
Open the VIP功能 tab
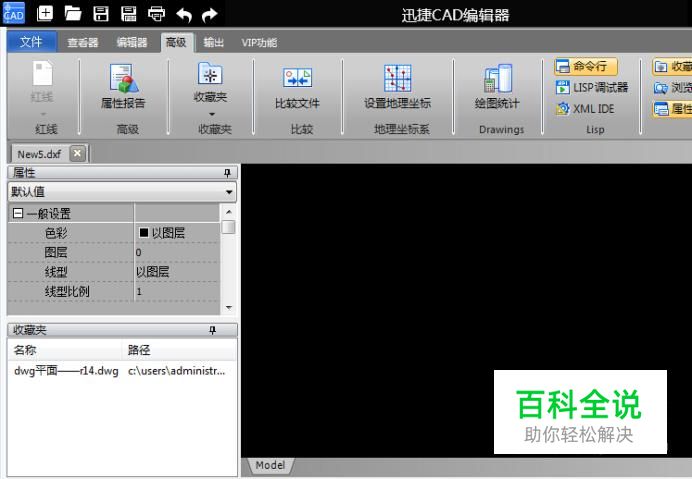[x=259, y=43]
